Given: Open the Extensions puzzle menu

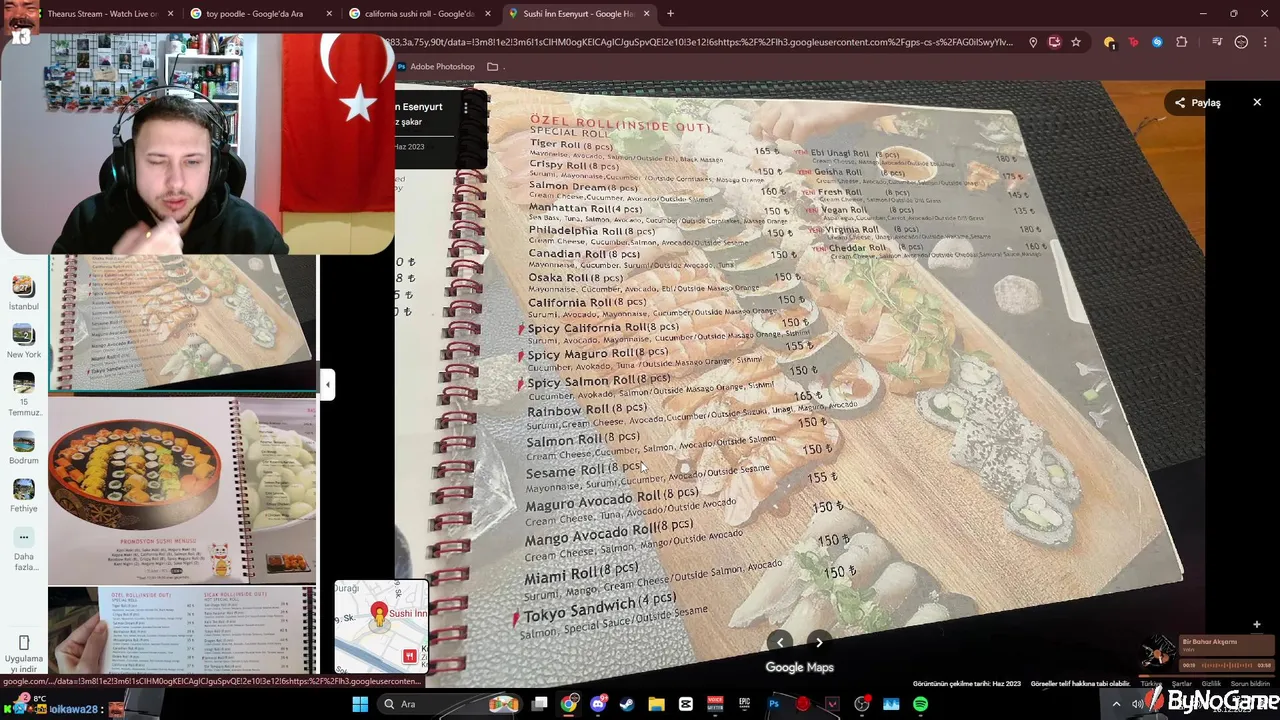Looking at the screenshot, I should [1181, 42].
